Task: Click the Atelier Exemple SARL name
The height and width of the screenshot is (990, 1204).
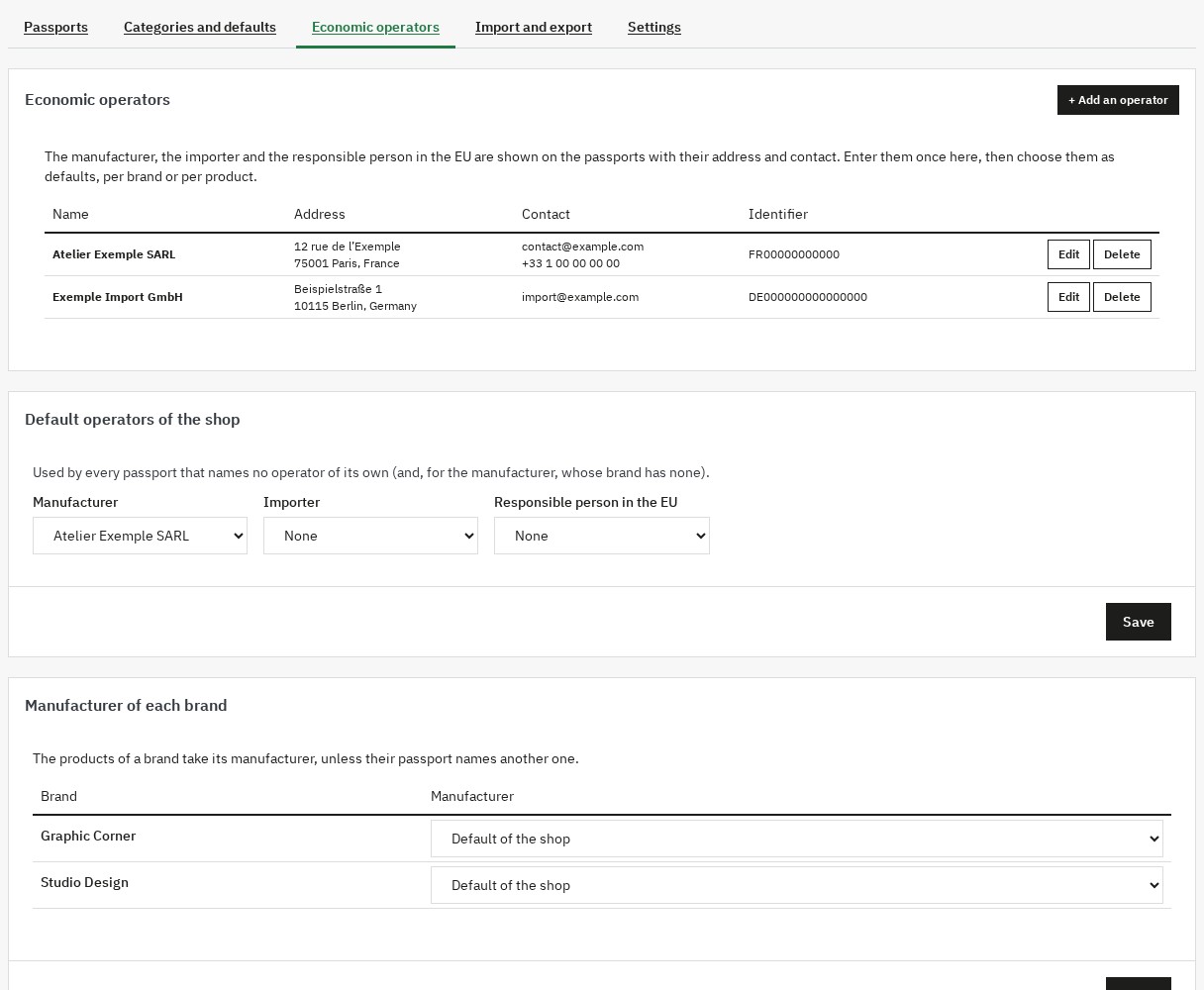Action: tap(114, 254)
